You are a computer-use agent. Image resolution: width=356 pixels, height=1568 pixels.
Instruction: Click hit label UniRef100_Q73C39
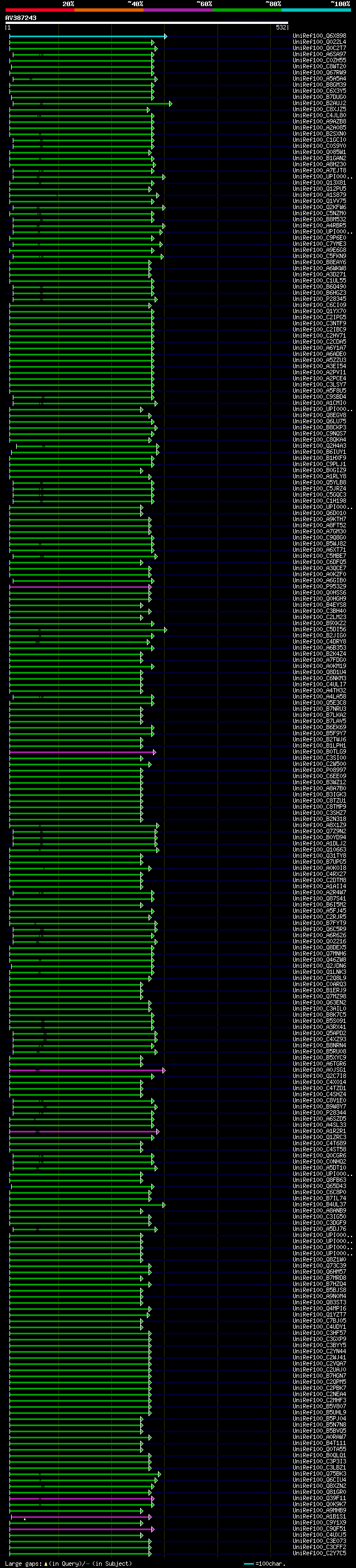click(319, 1265)
